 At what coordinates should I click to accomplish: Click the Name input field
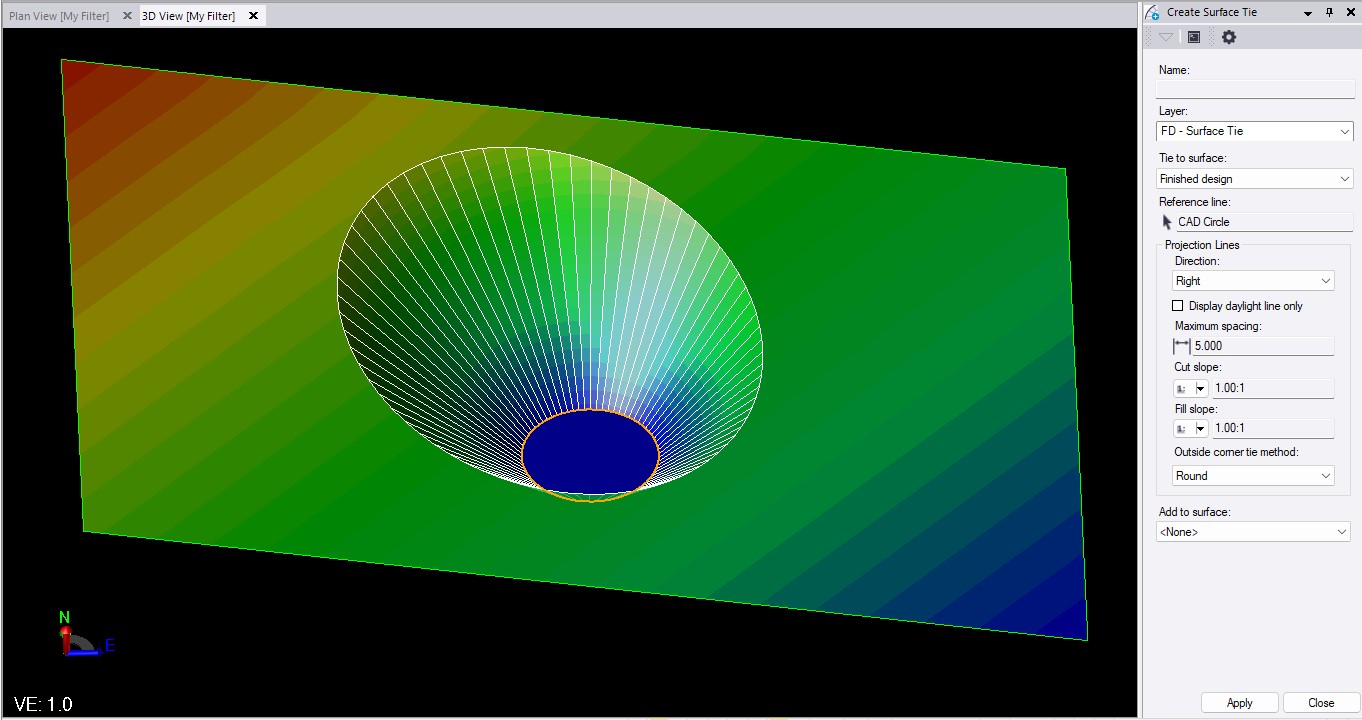[1255, 89]
